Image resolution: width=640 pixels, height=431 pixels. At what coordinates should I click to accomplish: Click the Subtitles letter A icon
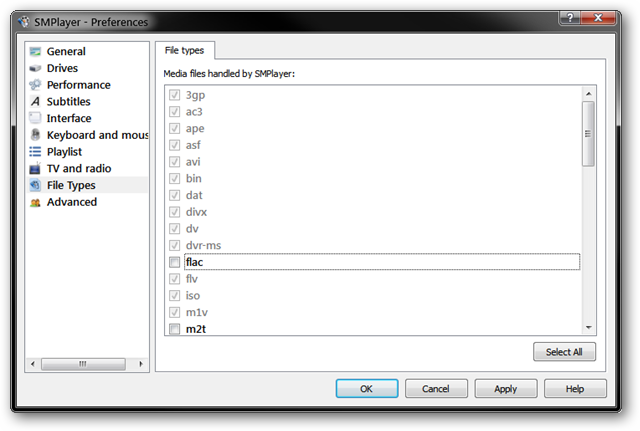[36, 101]
